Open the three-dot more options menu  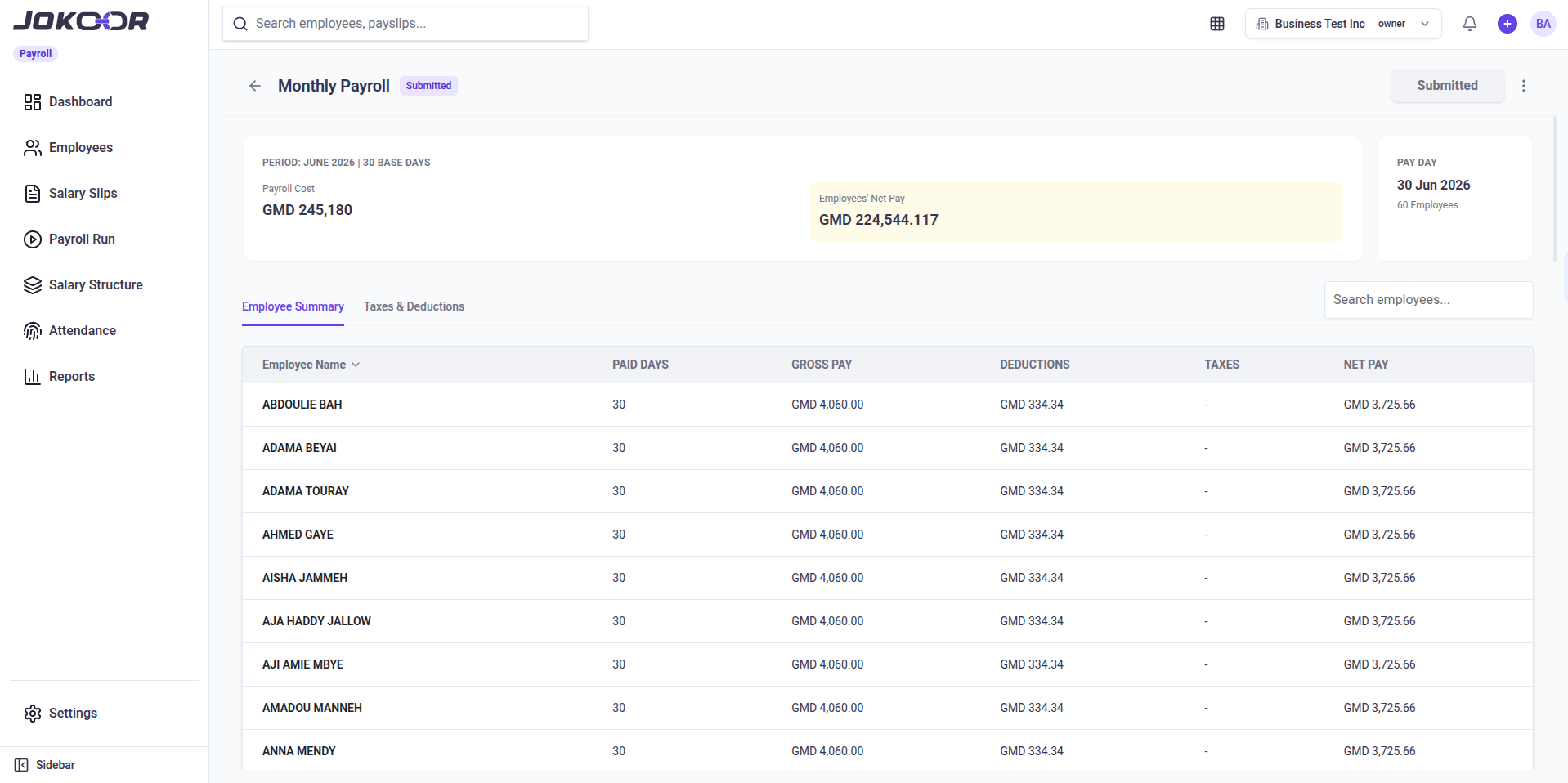[1524, 86]
